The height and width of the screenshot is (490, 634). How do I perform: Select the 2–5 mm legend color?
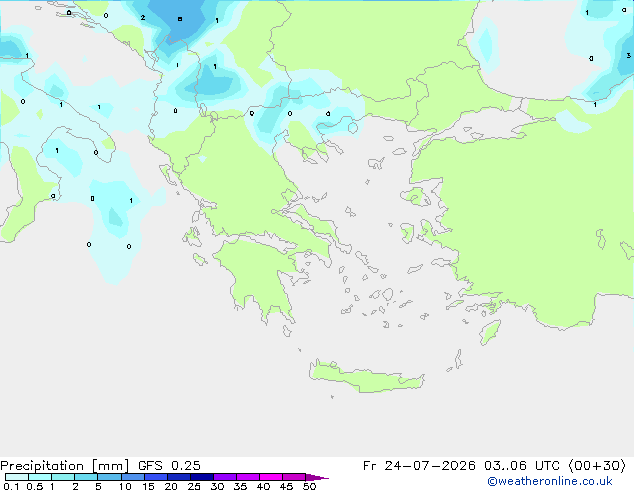tap(86, 477)
